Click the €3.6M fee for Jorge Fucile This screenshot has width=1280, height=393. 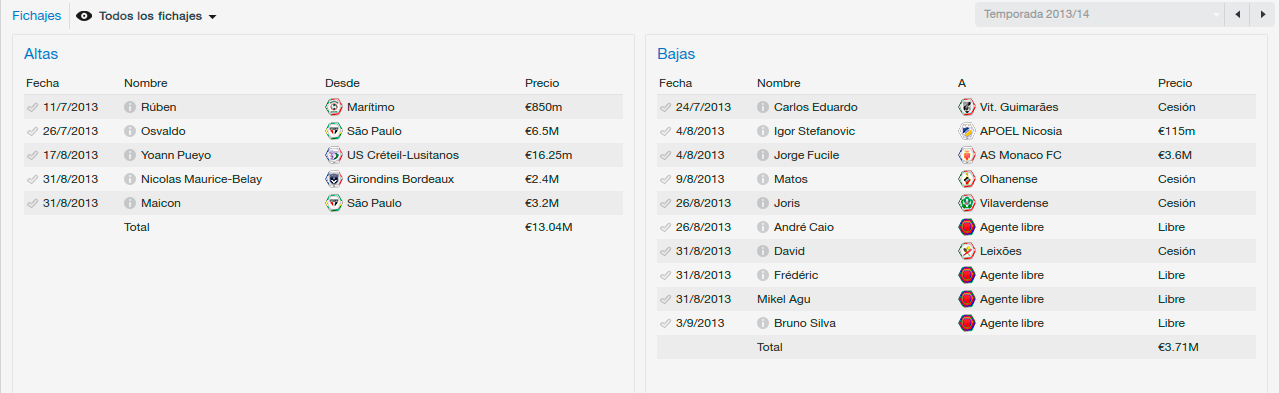(x=1175, y=155)
